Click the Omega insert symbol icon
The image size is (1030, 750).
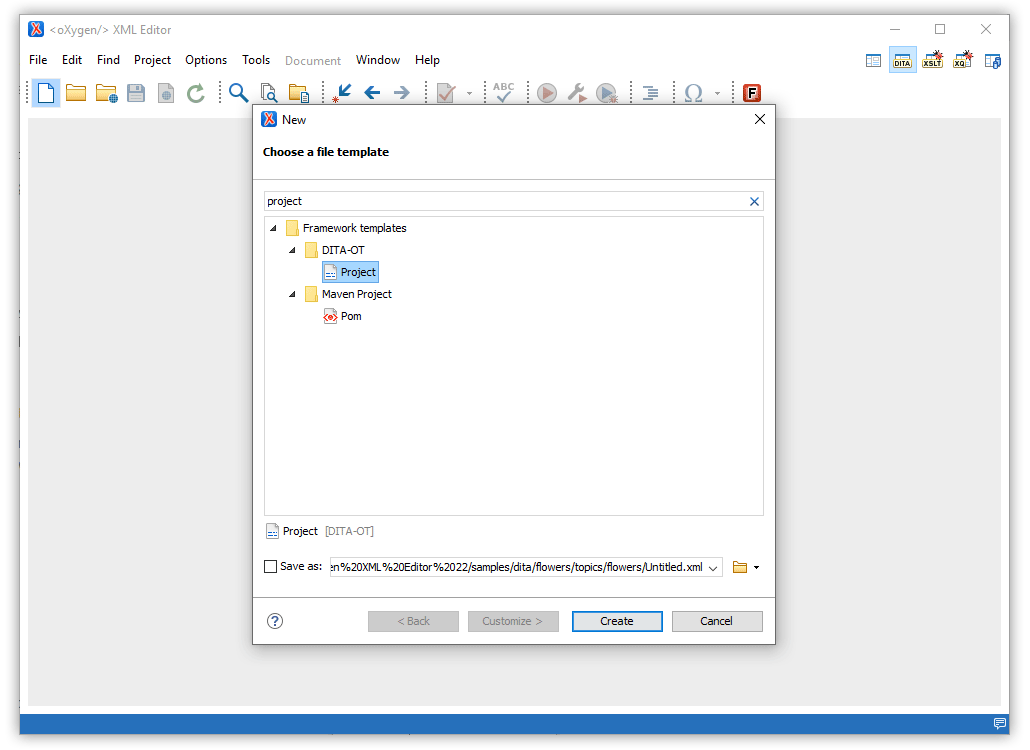pos(694,93)
